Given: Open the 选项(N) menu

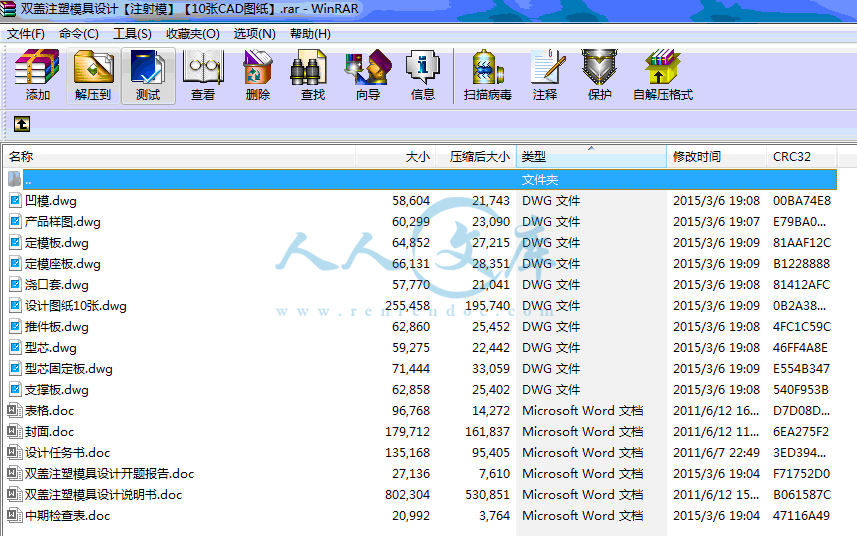Looking at the screenshot, I should [255, 34].
